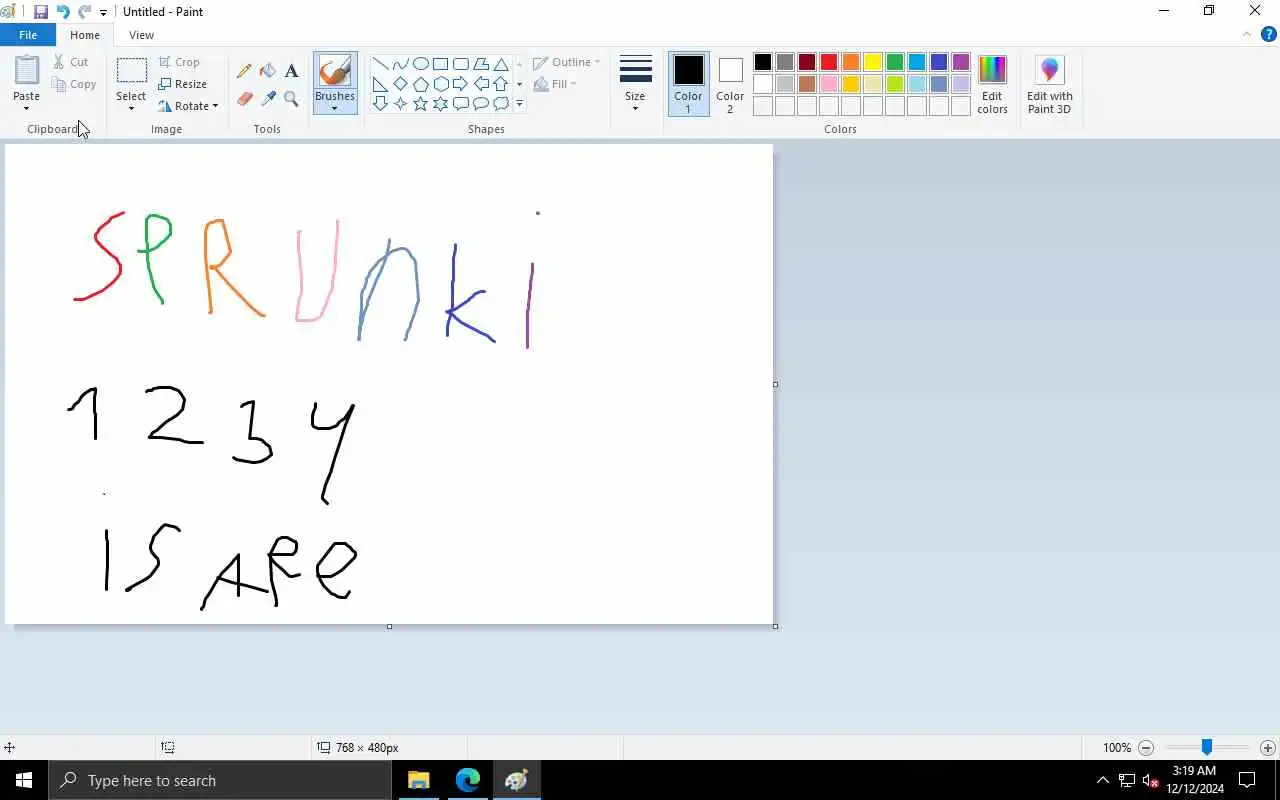Pick the red color swatch
The height and width of the screenshot is (800, 1280).
829,62
